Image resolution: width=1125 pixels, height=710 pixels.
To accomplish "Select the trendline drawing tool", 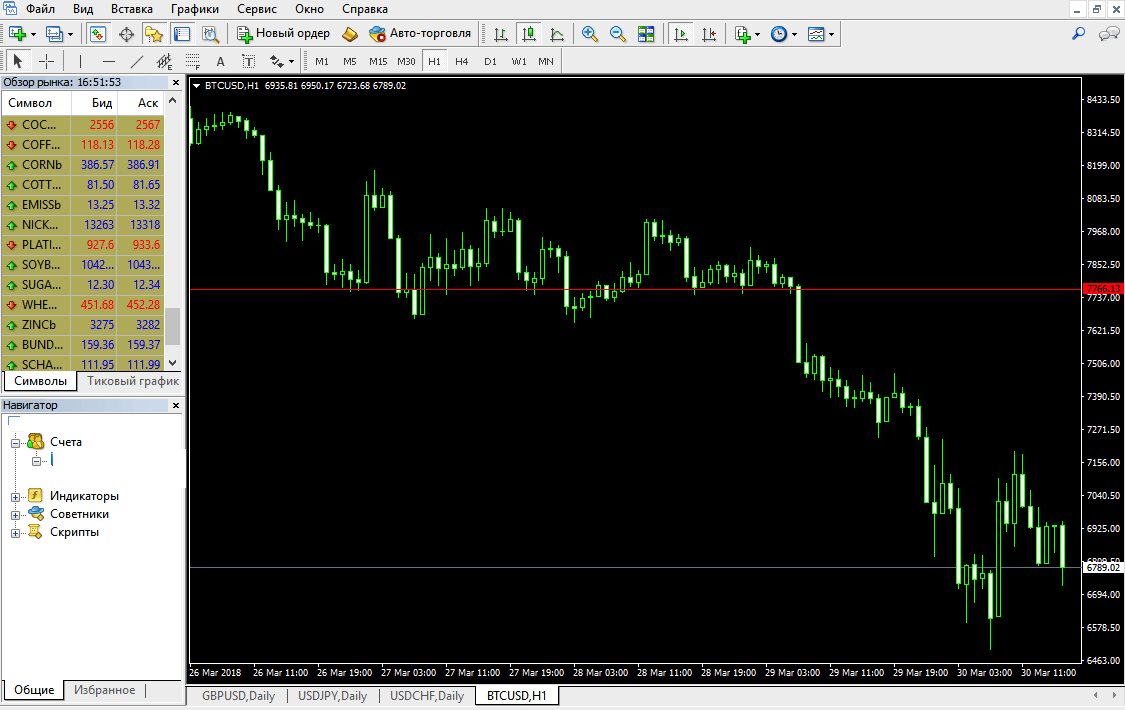I will tap(138, 61).
